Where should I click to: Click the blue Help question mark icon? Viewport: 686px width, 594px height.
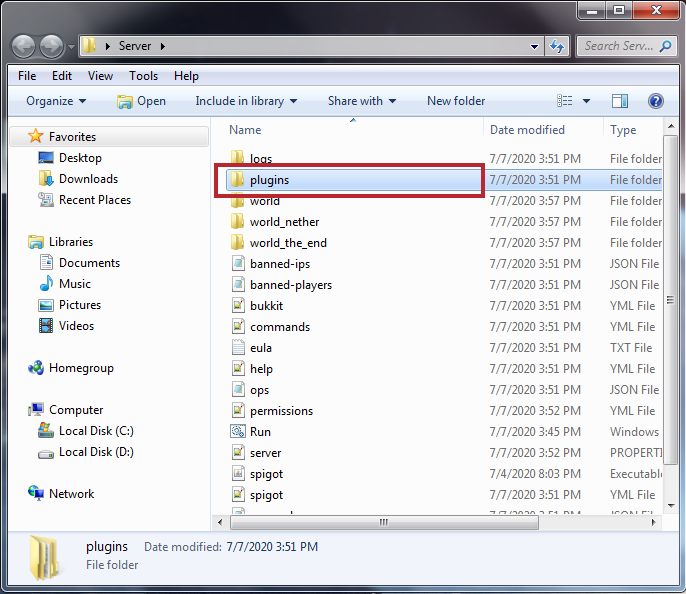(x=655, y=101)
